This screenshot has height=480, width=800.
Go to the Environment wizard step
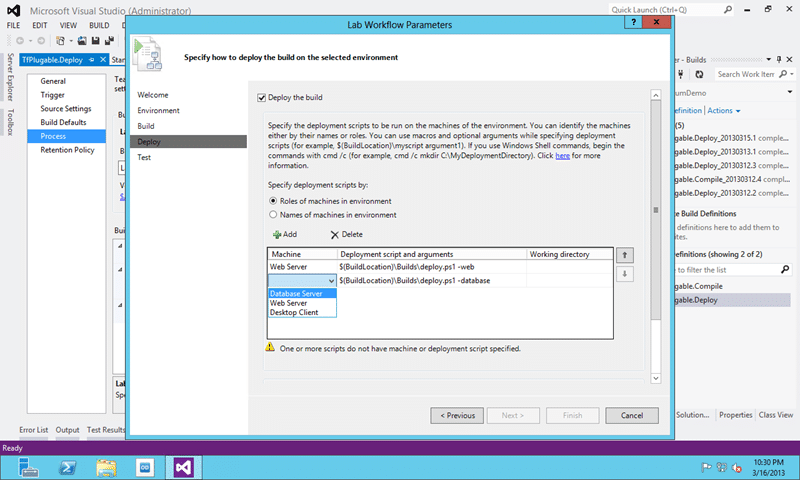click(x=158, y=110)
